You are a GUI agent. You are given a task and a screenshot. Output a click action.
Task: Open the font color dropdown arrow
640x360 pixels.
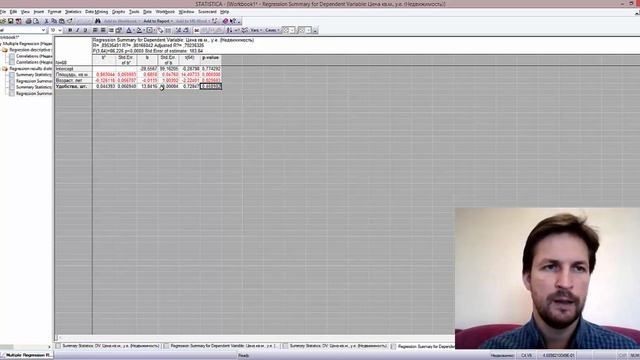pyautogui.click(x=134, y=30)
